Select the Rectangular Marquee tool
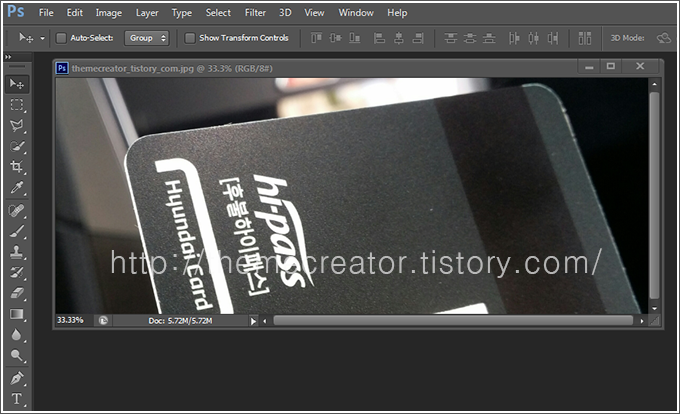 (17, 104)
